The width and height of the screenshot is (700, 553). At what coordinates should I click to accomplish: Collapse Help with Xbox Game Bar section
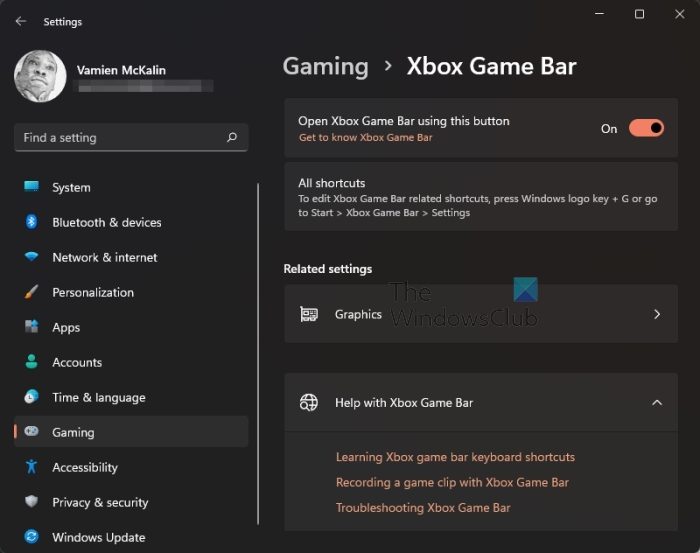[x=657, y=403]
